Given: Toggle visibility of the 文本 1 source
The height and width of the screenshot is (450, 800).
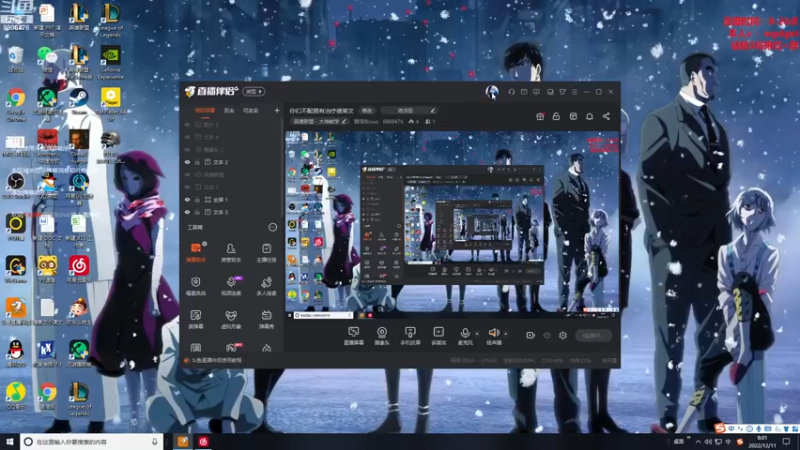Looking at the screenshot, I should pos(187,187).
